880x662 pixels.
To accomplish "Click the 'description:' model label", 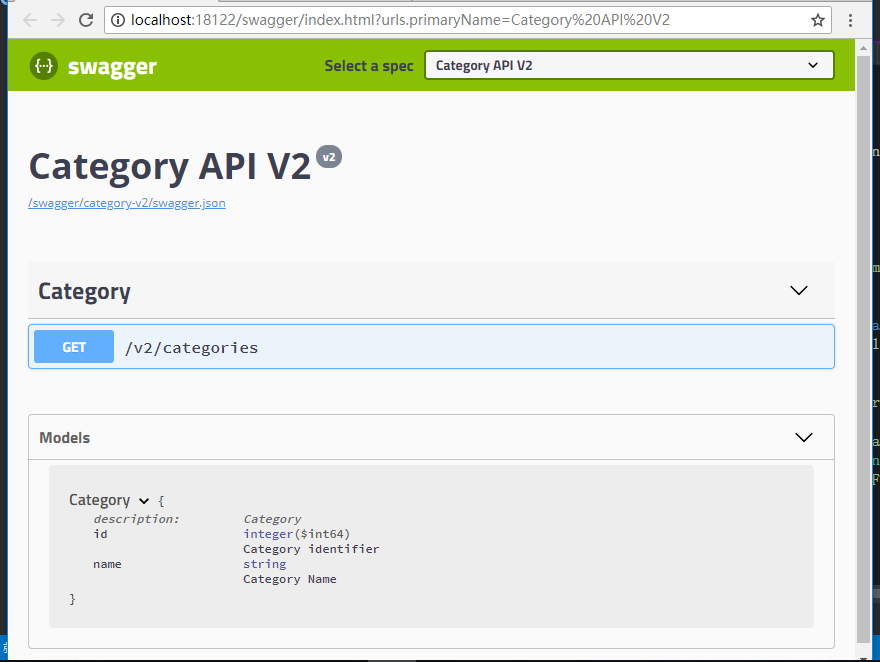I will pos(136,519).
